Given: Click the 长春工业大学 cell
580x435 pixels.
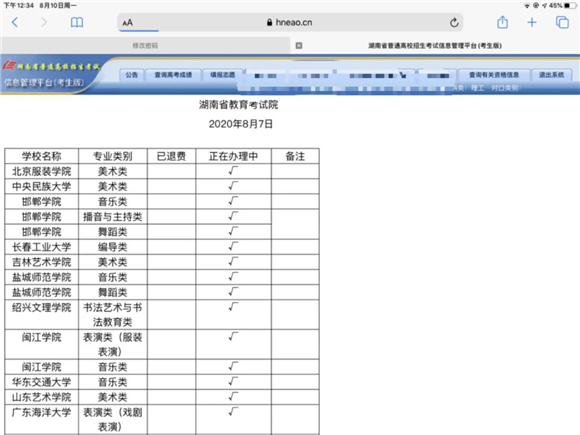Looking at the screenshot, I should pos(41,247).
